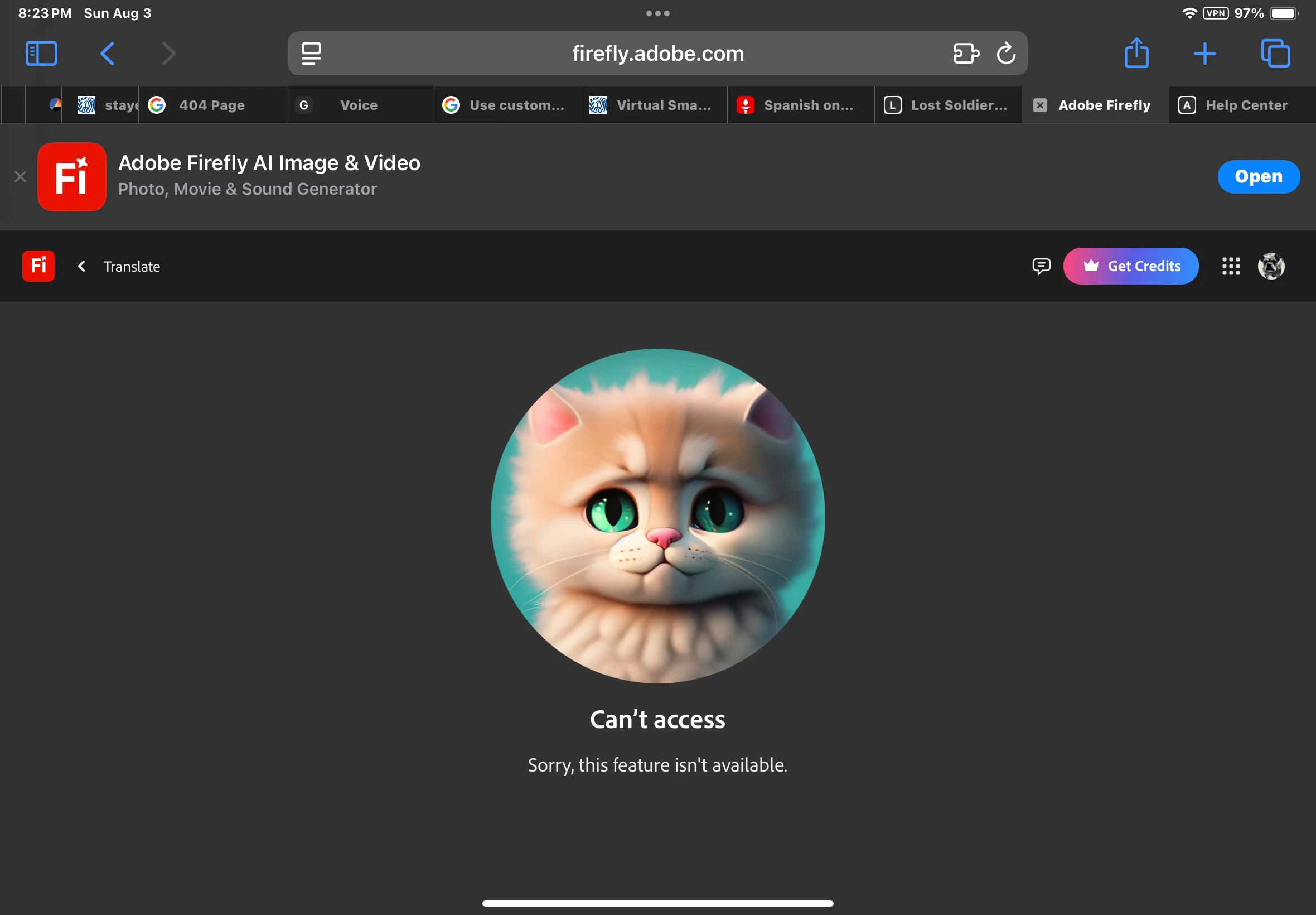The width and height of the screenshot is (1316, 915).
Task: Go back to previous page
Action: click(107, 54)
